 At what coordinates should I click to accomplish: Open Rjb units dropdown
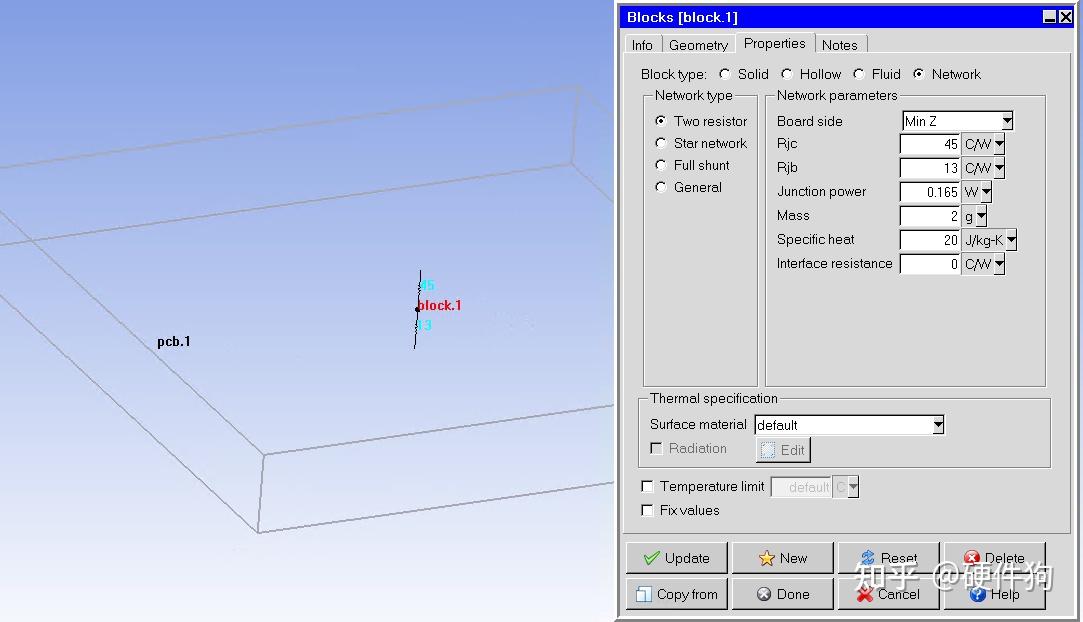pos(999,168)
